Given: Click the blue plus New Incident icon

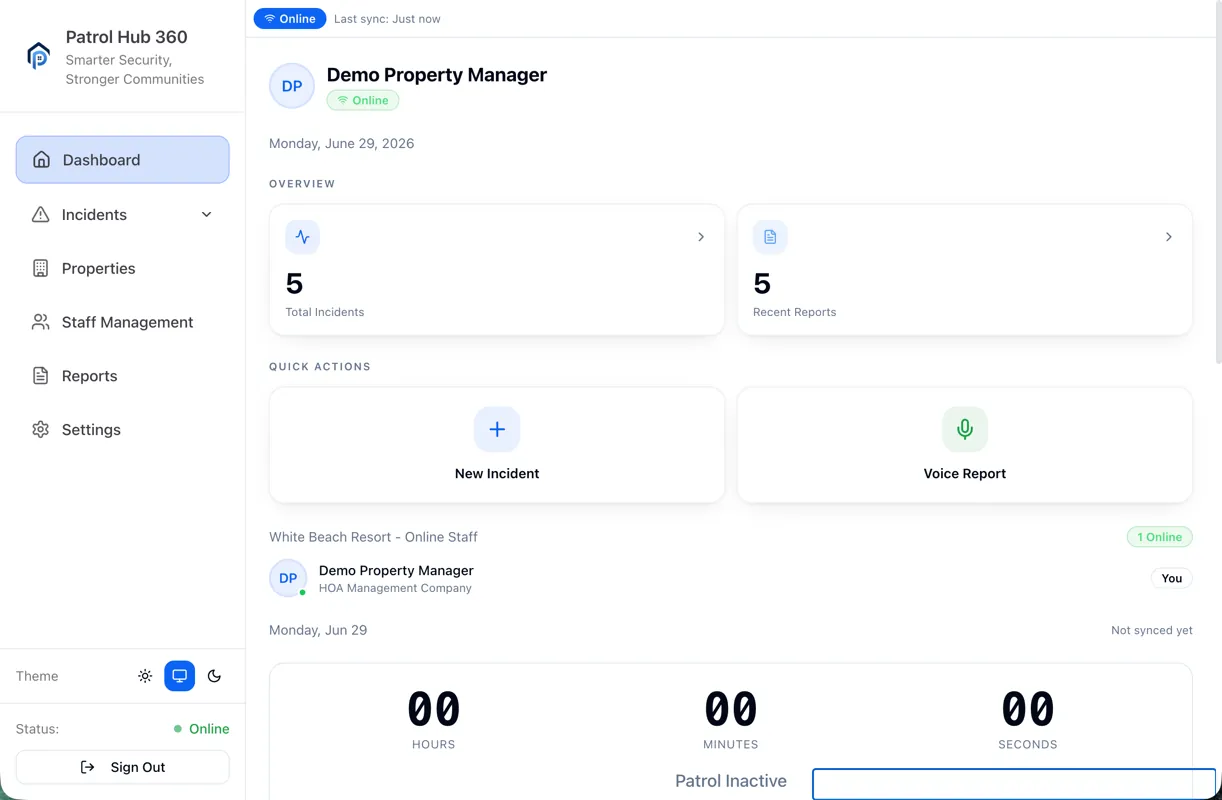Looking at the screenshot, I should pos(497,430).
